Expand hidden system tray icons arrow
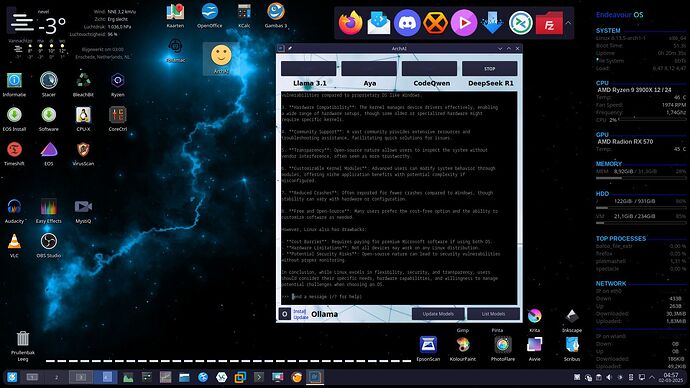 (652, 377)
